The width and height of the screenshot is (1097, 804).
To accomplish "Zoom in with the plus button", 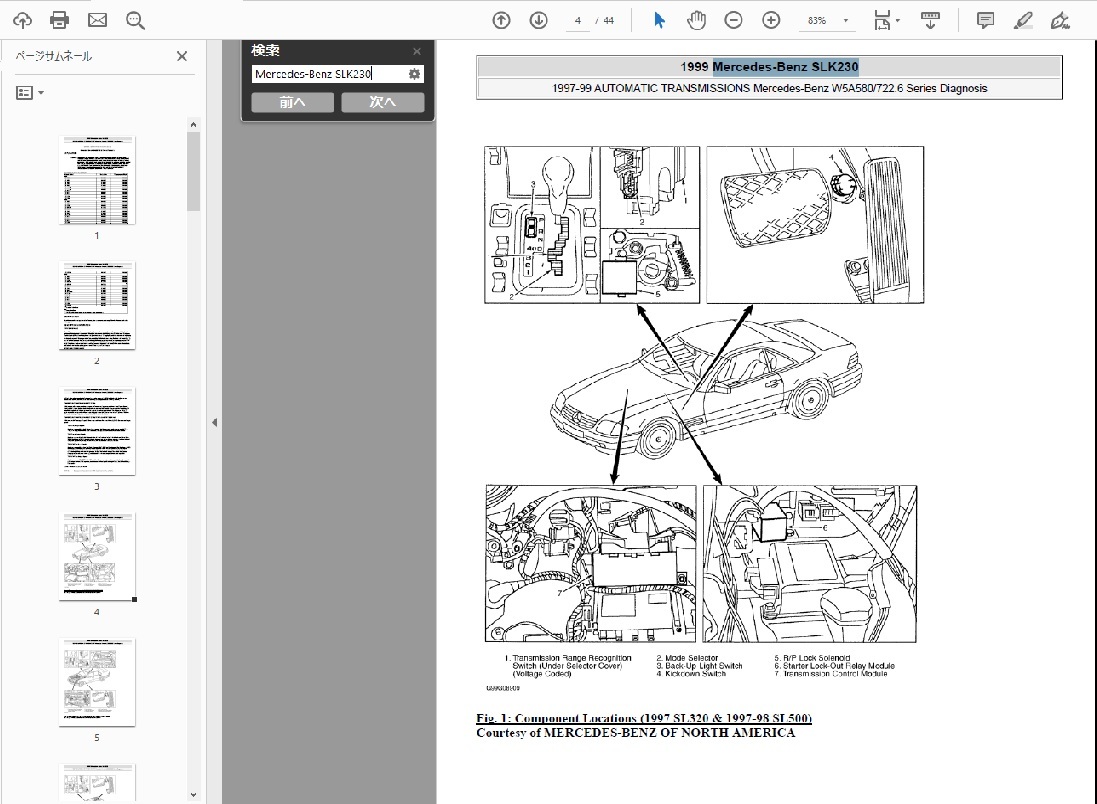I will coord(771,20).
